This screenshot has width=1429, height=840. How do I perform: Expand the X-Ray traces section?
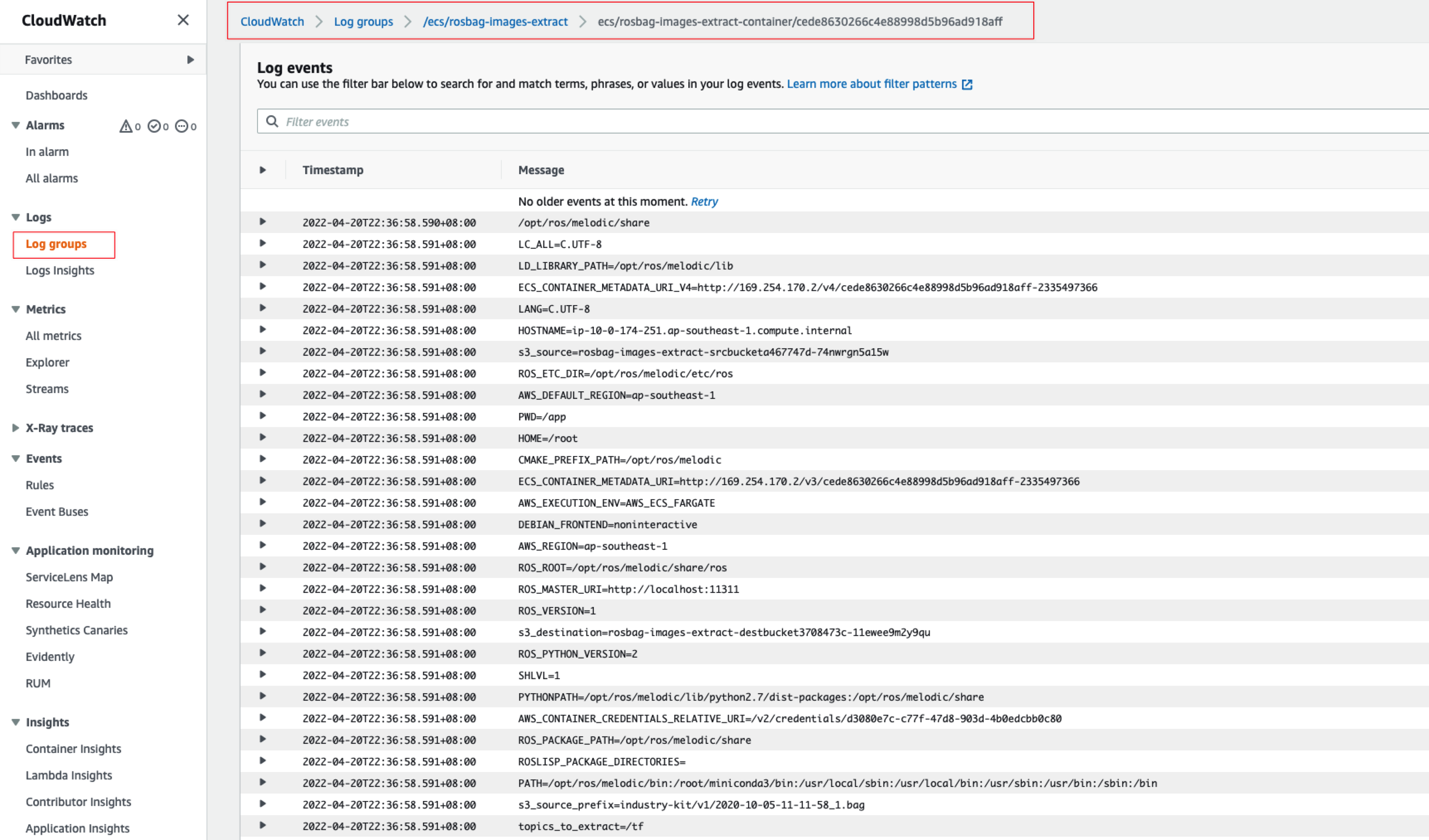click(16, 428)
